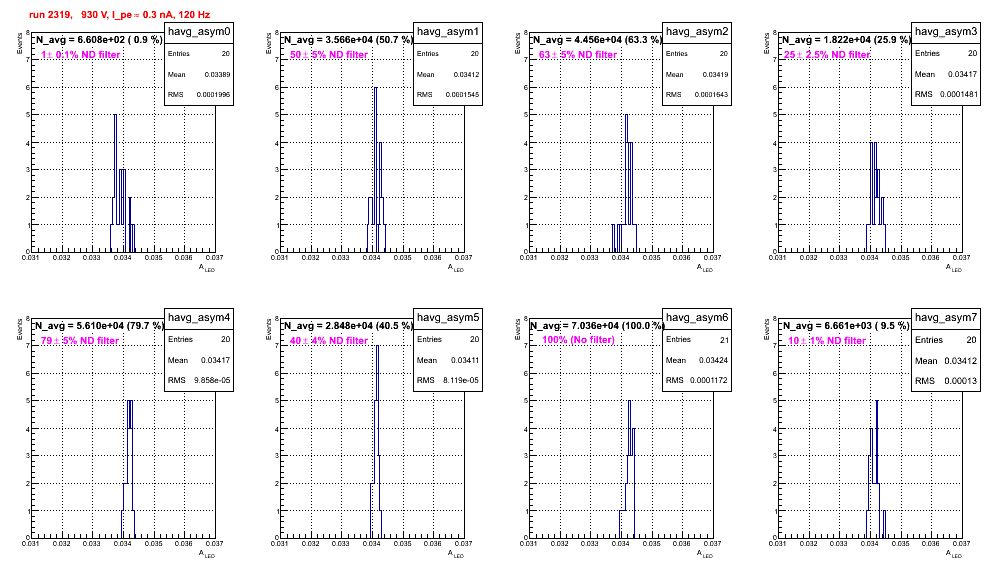The height and width of the screenshot is (572, 996).
Task: Click the N_avg = 2.848e+04 (40.5 %) label
Action: tap(347, 325)
